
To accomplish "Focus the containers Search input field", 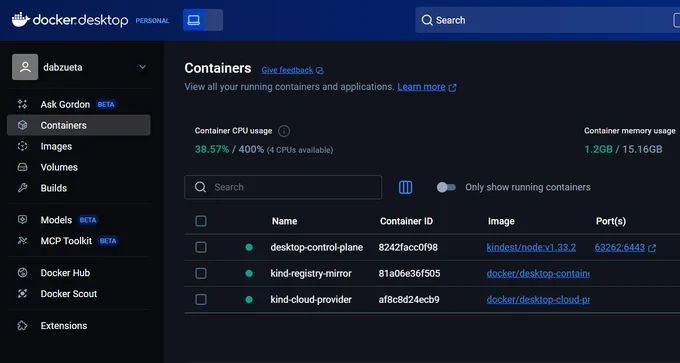I will pyautogui.click(x=283, y=187).
